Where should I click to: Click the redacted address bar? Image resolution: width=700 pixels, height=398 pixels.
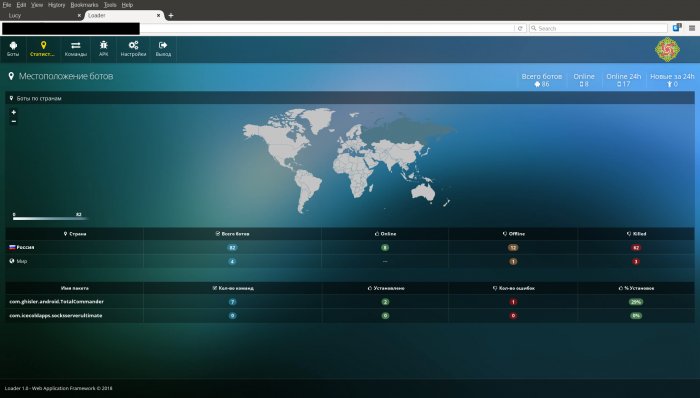(71, 29)
